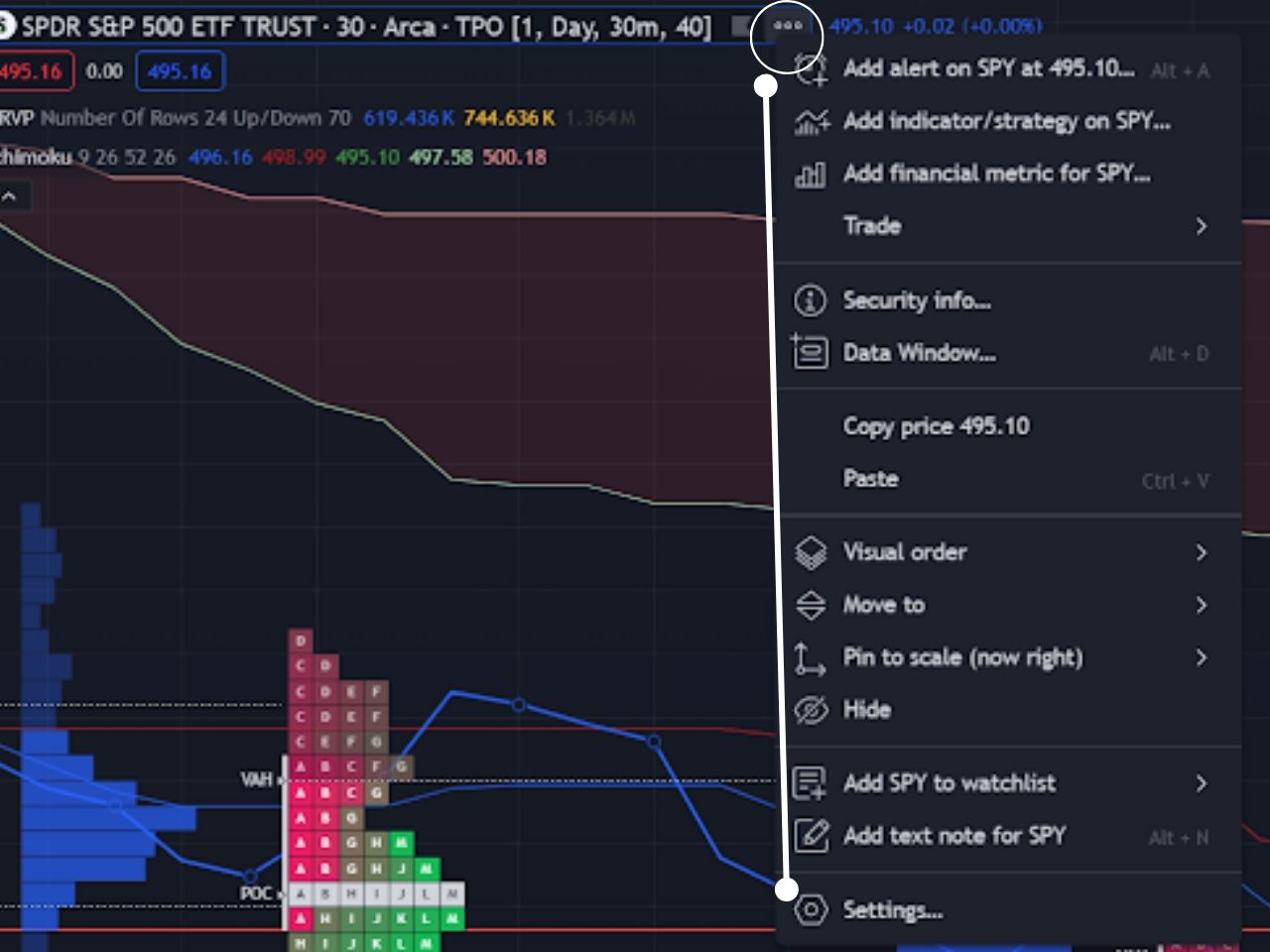Open the three-dot More menu button
Screen dimensions: 1270x952
pos(787,27)
